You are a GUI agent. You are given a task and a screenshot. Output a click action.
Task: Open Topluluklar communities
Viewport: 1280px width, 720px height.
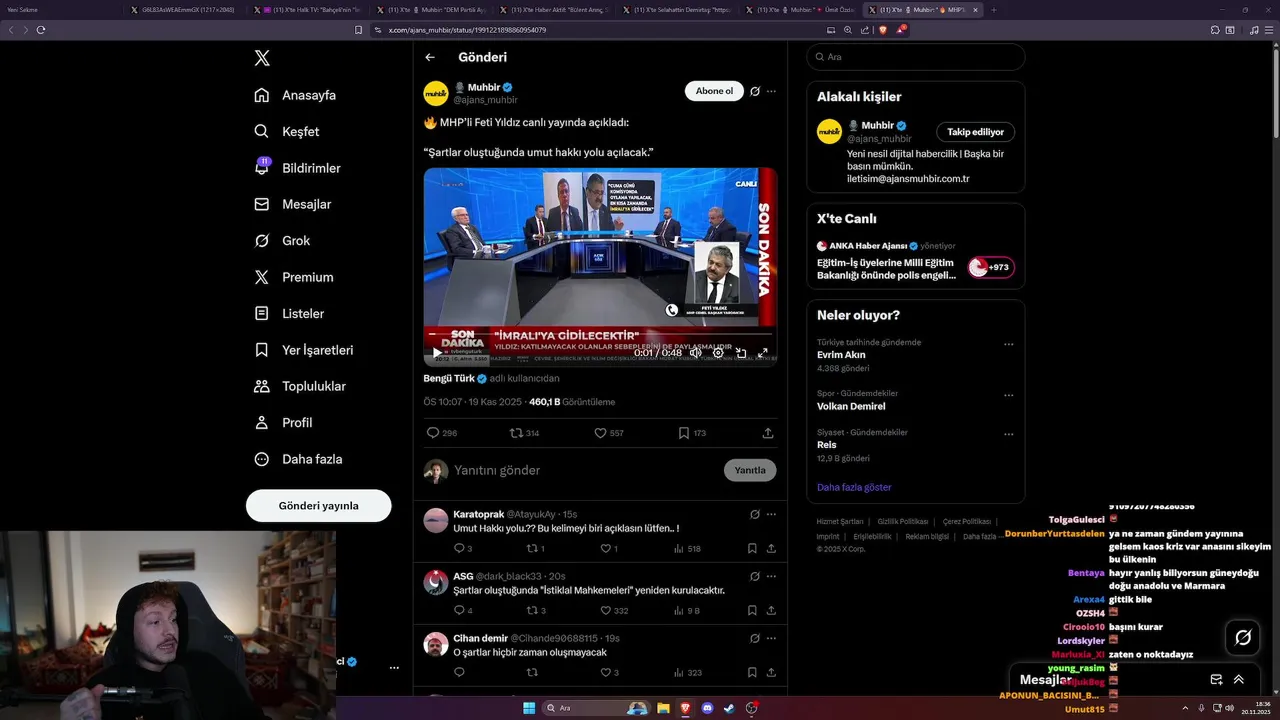[x=300, y=386]
